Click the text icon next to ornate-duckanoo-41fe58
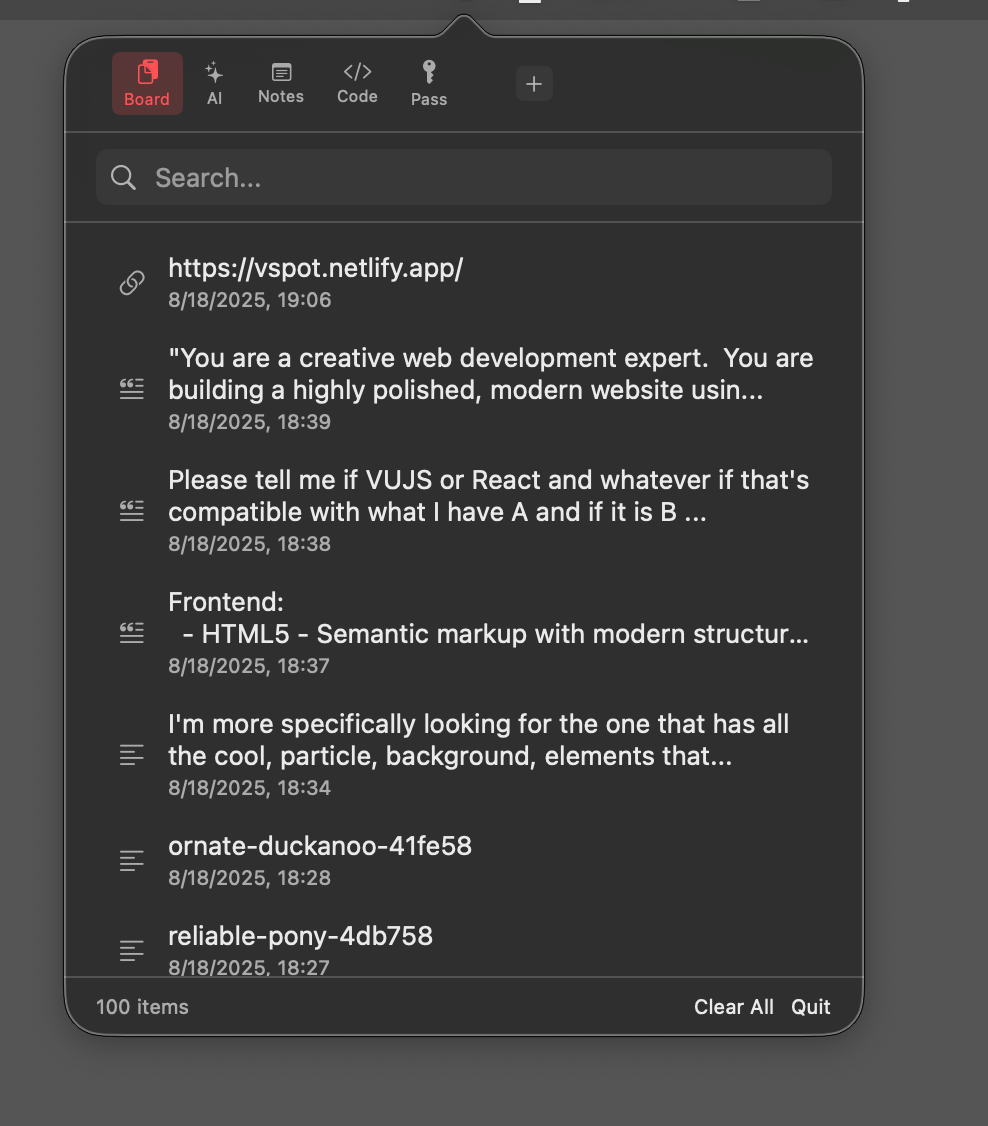The image size is (988, 1126). point(131,860)
